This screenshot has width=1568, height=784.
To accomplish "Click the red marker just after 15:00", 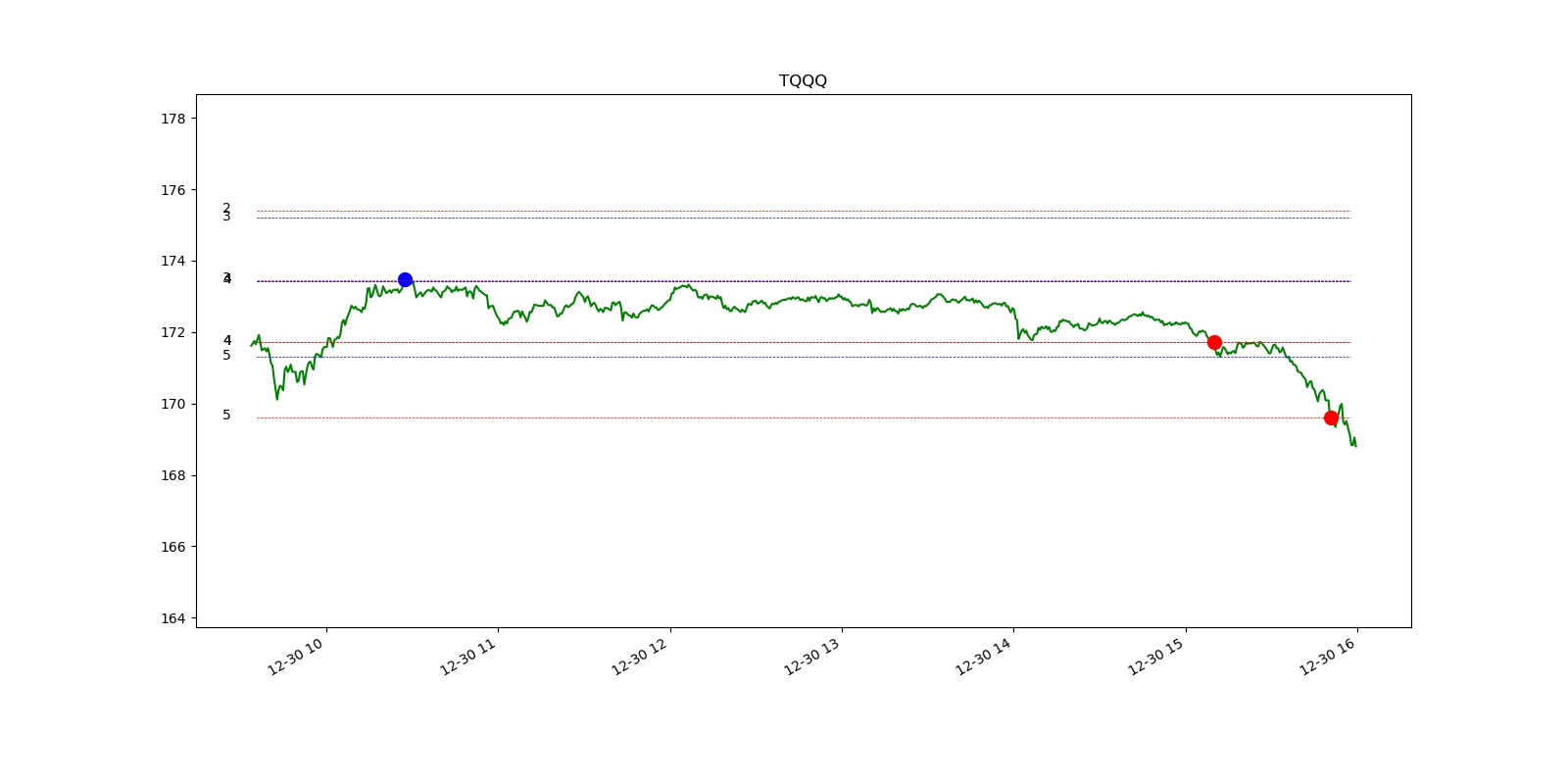I will click(1214, 342).
